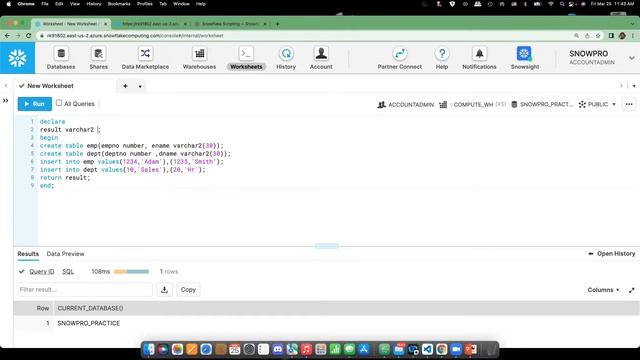Change the ACCOUNTADMIN role context
The image size is (640, 360).
pos(405,104)
